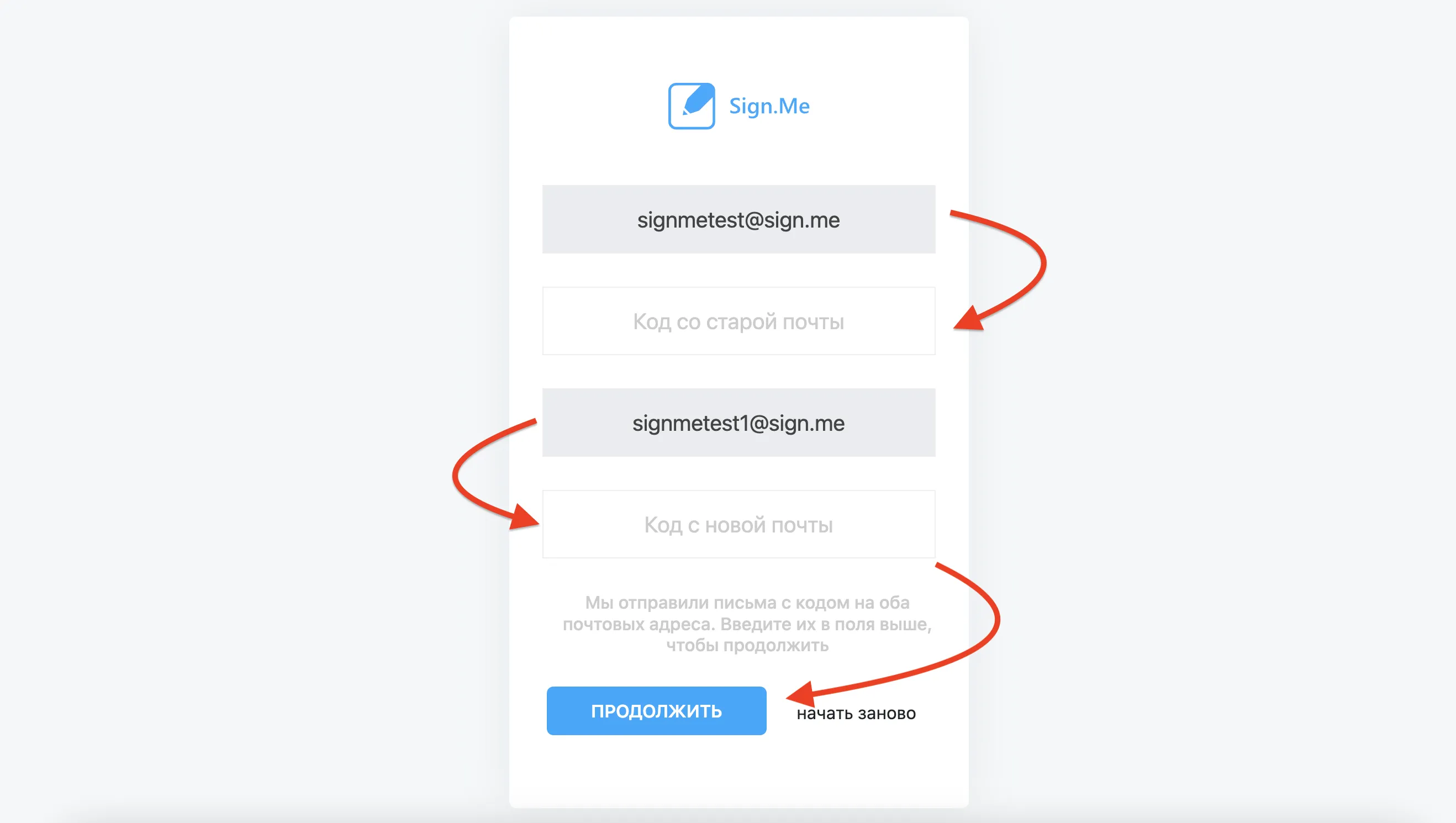Focus the new email code input field
The image size is (1456, 823).
coord(738,525)
